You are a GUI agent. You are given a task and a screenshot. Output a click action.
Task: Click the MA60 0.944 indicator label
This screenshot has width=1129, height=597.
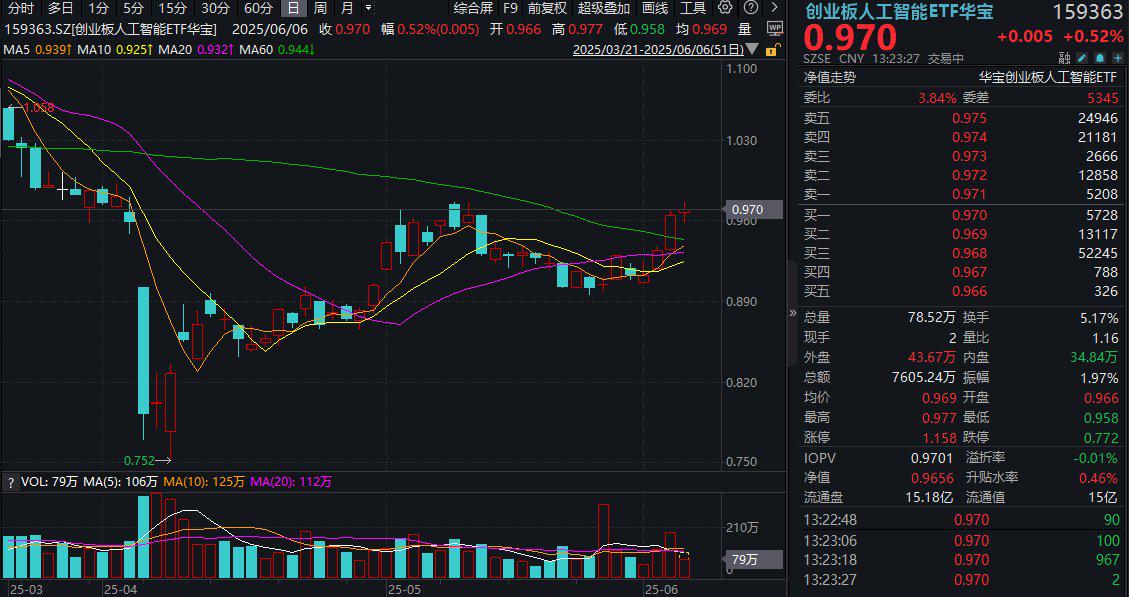[278, 50]
